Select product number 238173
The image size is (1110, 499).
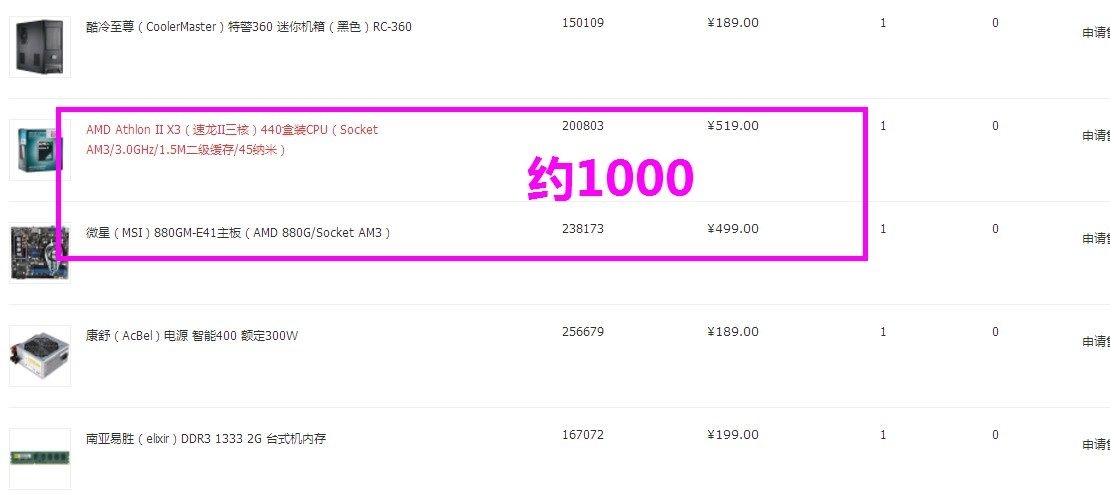coord(583,229)
